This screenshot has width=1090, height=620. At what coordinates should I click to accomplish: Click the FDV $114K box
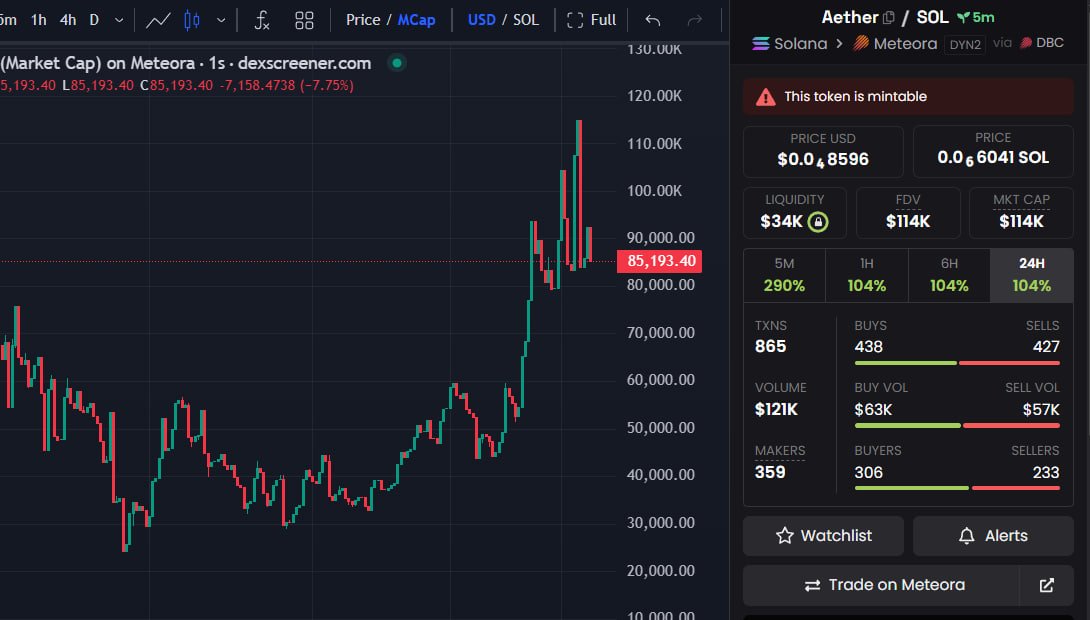[x=908, y=213]
